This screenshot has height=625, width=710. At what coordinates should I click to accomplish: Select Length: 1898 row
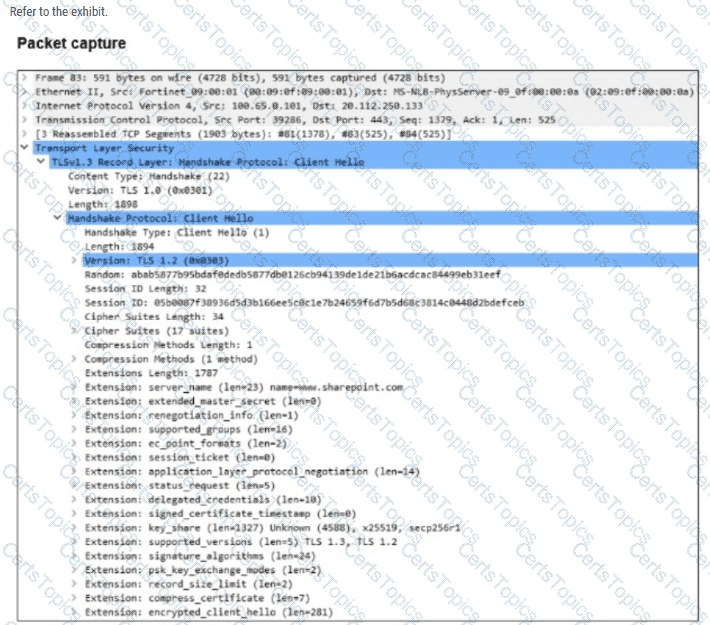coord(103,204)
